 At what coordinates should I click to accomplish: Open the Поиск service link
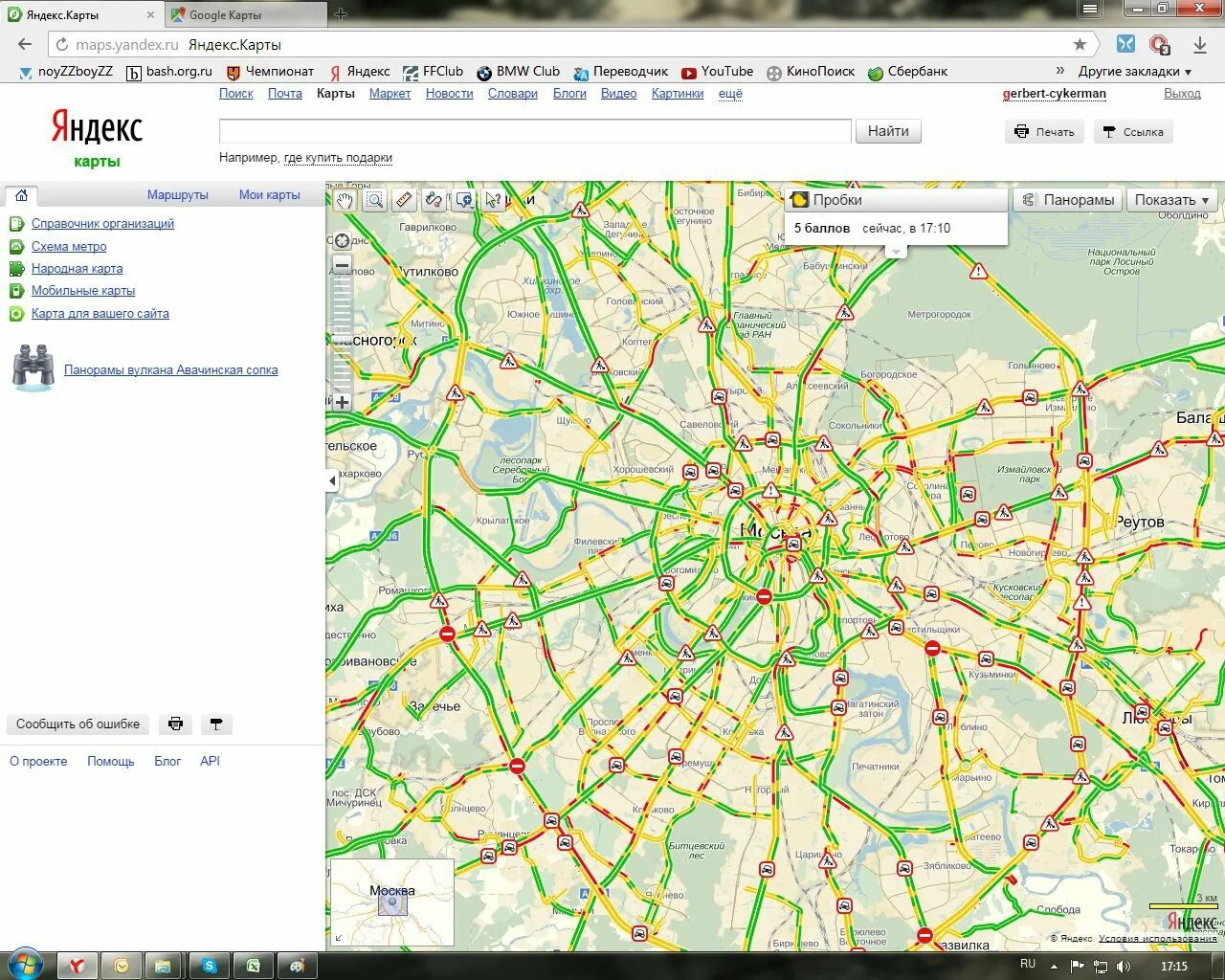pos(236,94)
